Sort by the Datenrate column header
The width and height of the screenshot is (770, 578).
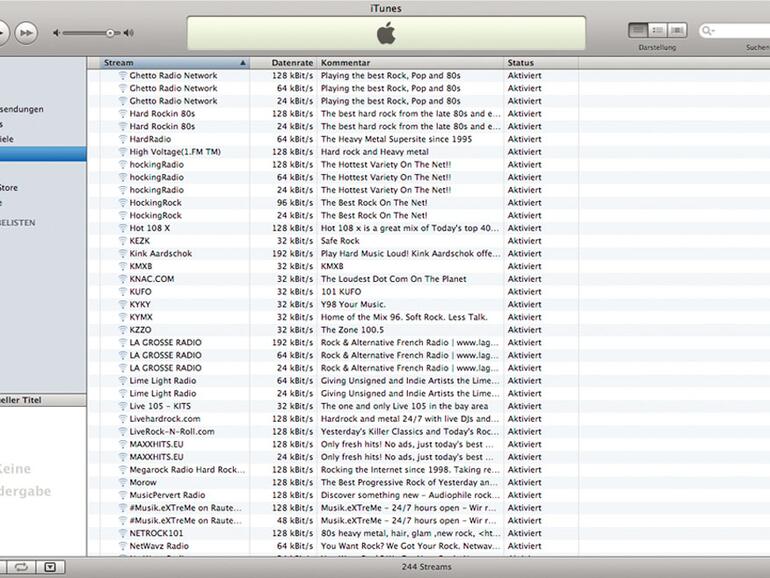point(284,63)
